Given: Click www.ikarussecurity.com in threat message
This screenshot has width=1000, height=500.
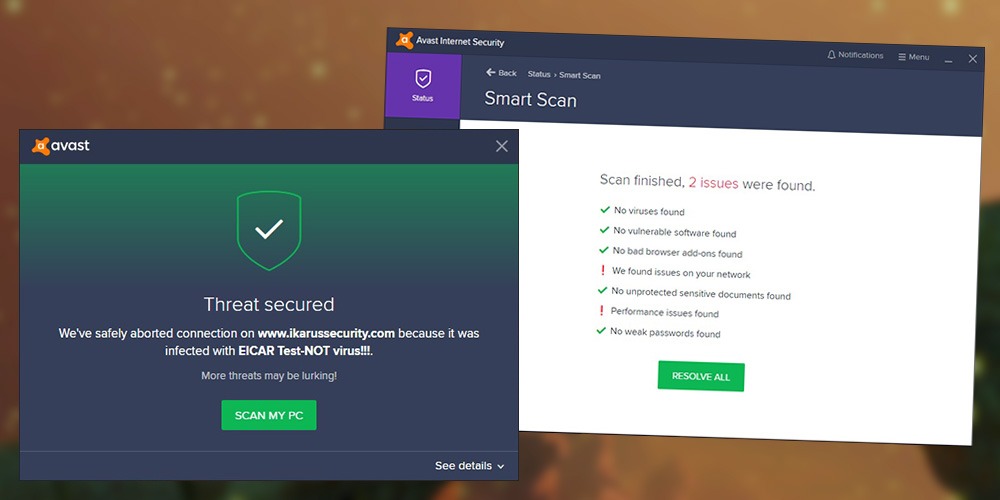Looking at the screenshot, I should [x=326, y=333].
